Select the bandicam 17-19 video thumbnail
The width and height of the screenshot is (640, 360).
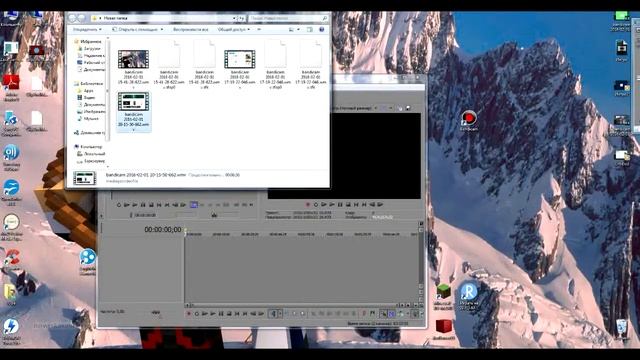(x=240, y=59)
